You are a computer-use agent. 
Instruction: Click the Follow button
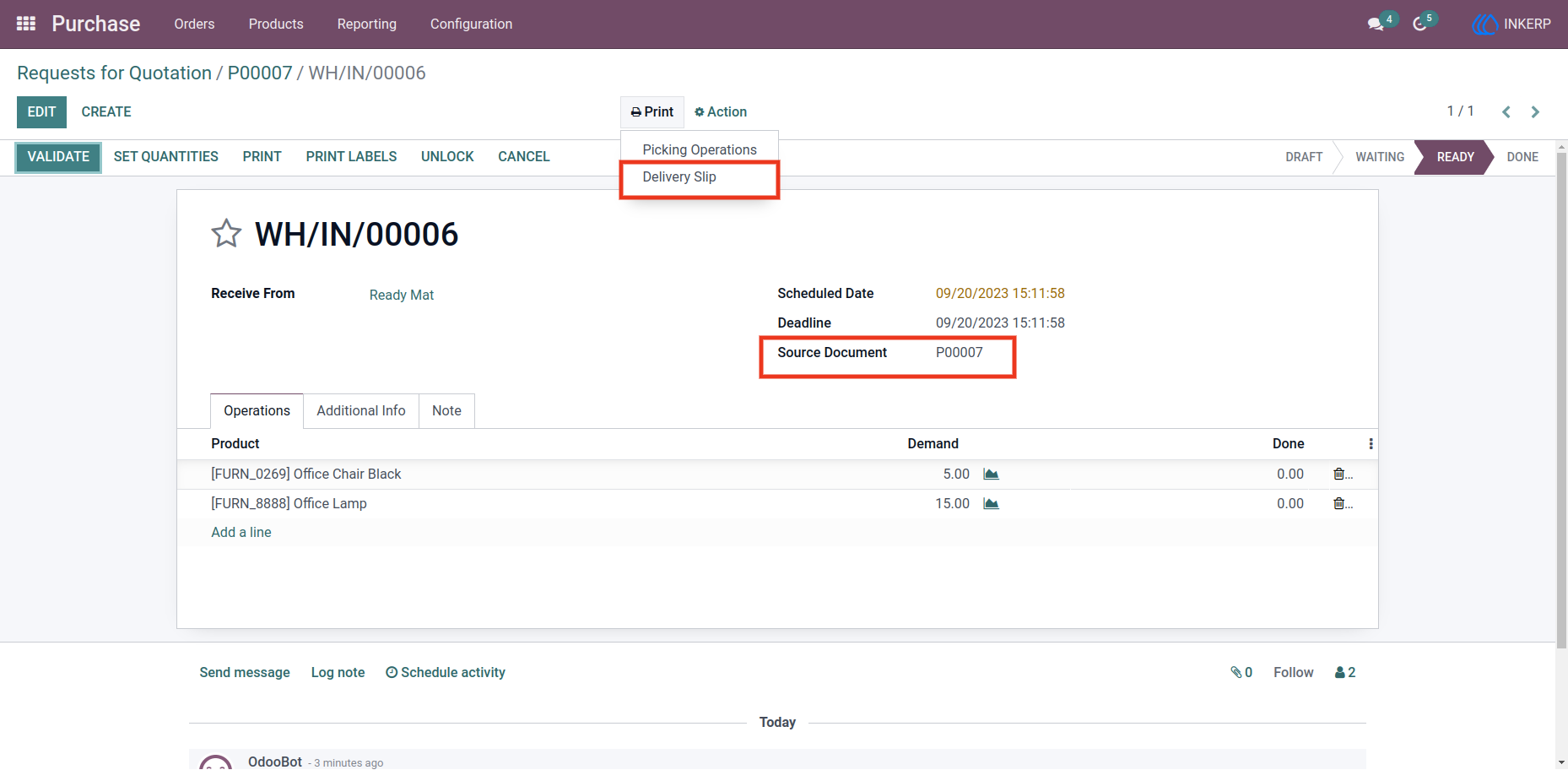point(1294,673)
